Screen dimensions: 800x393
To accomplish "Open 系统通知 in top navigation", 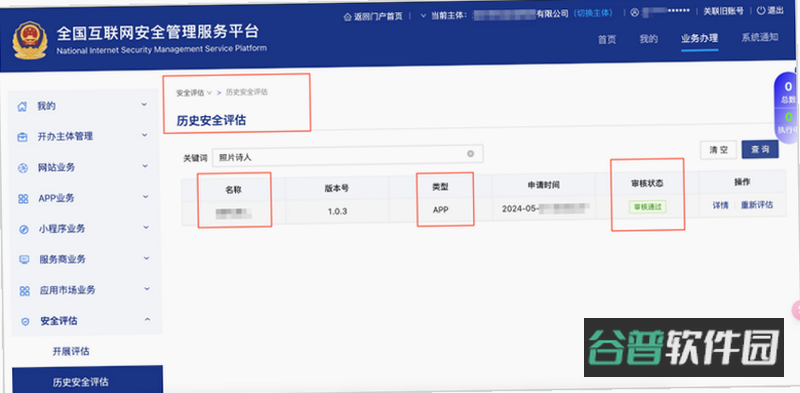I will tap(760, 37).
